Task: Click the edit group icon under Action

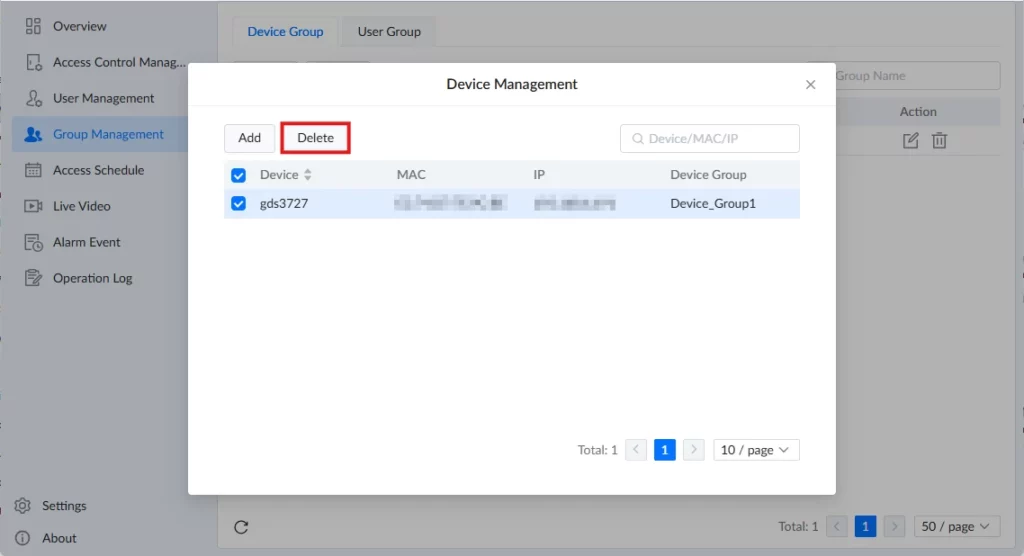Action: pyautogui.click(x=910, y=140)
